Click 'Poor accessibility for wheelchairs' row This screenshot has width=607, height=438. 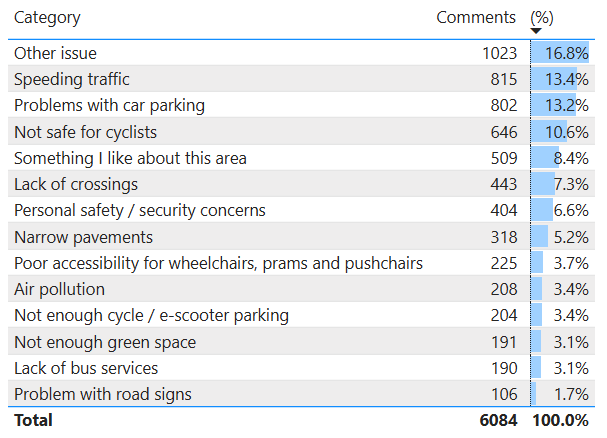tap(218, 263)
